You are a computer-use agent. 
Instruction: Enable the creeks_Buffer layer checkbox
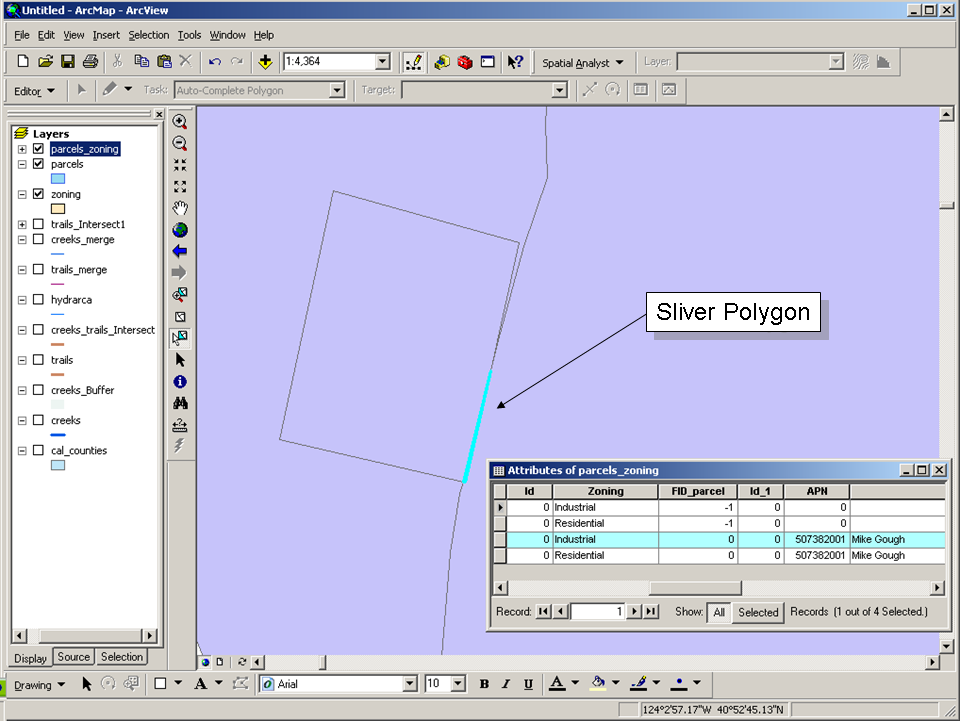pos(39,390)
